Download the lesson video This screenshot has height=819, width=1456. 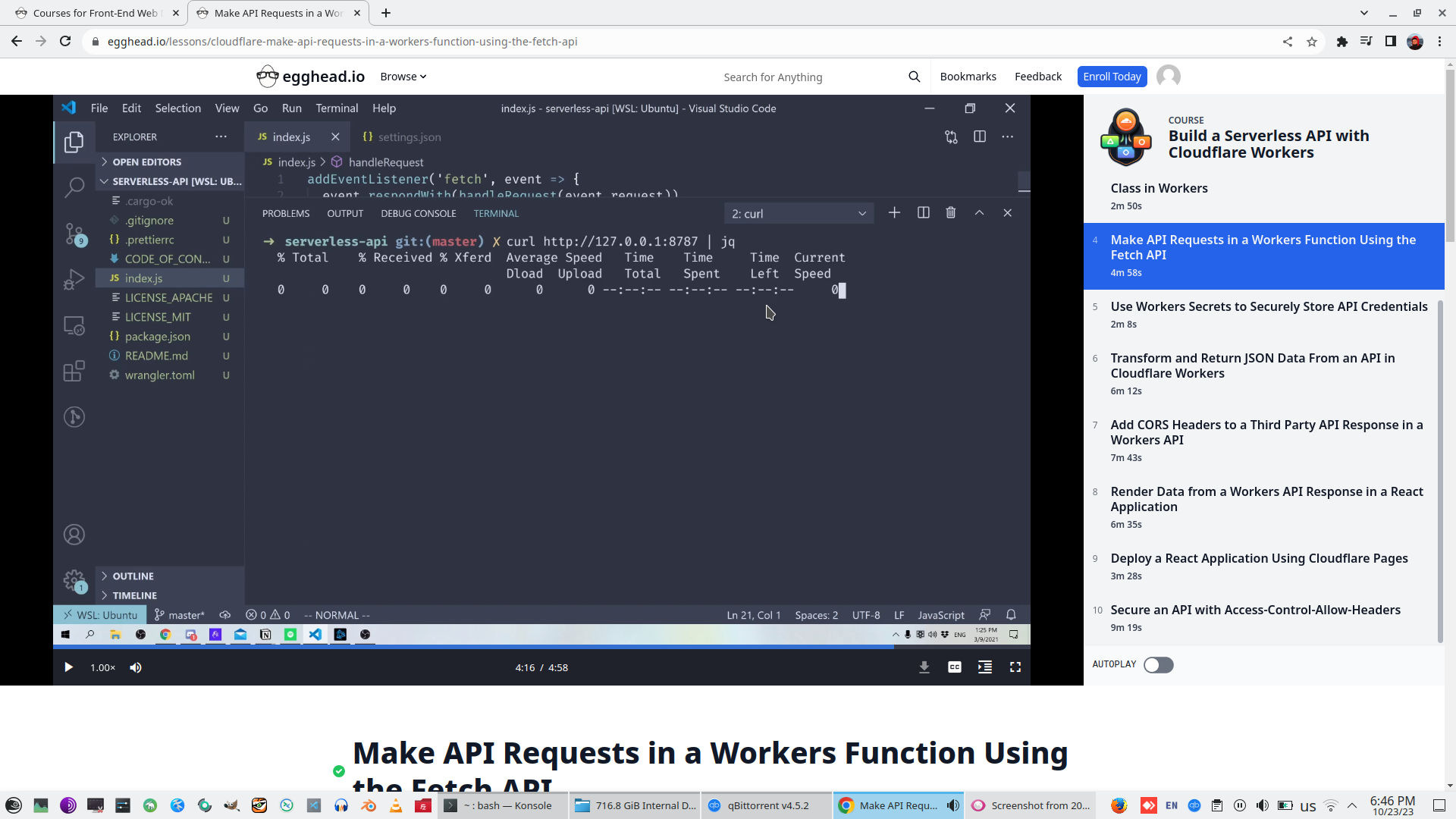[924, 667]
